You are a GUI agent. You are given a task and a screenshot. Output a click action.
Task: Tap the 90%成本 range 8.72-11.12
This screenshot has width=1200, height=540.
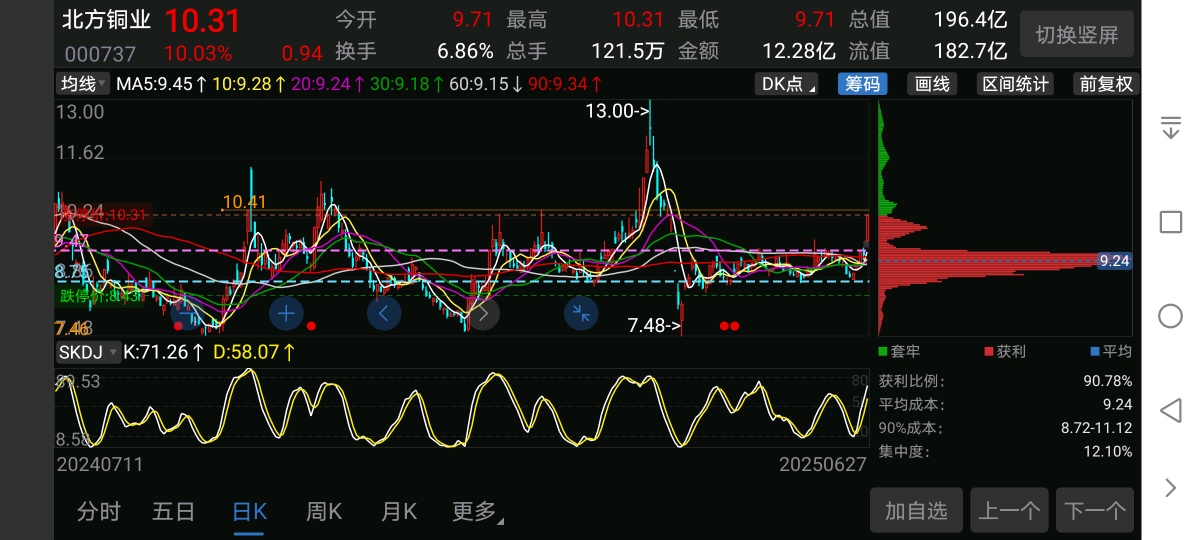pos(1096,428)
